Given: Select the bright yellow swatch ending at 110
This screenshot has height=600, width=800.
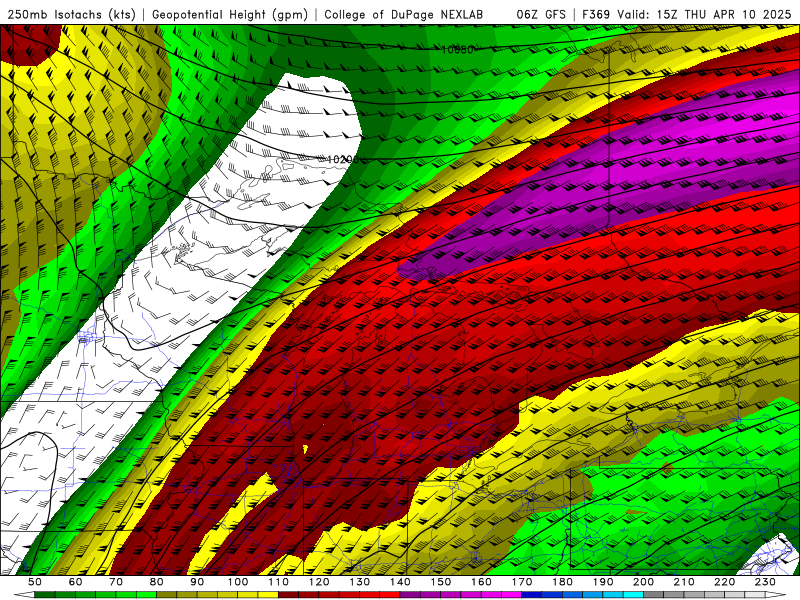Looking at the screenshot, I should (268, 595).
